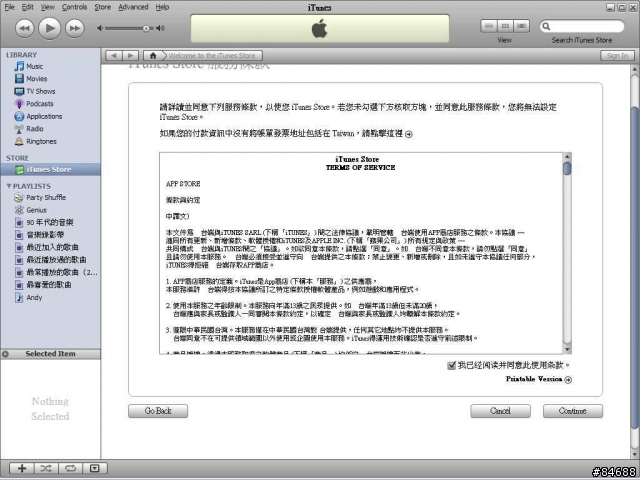
Task: Click the Search iTunes Store field
Action: 582,27
